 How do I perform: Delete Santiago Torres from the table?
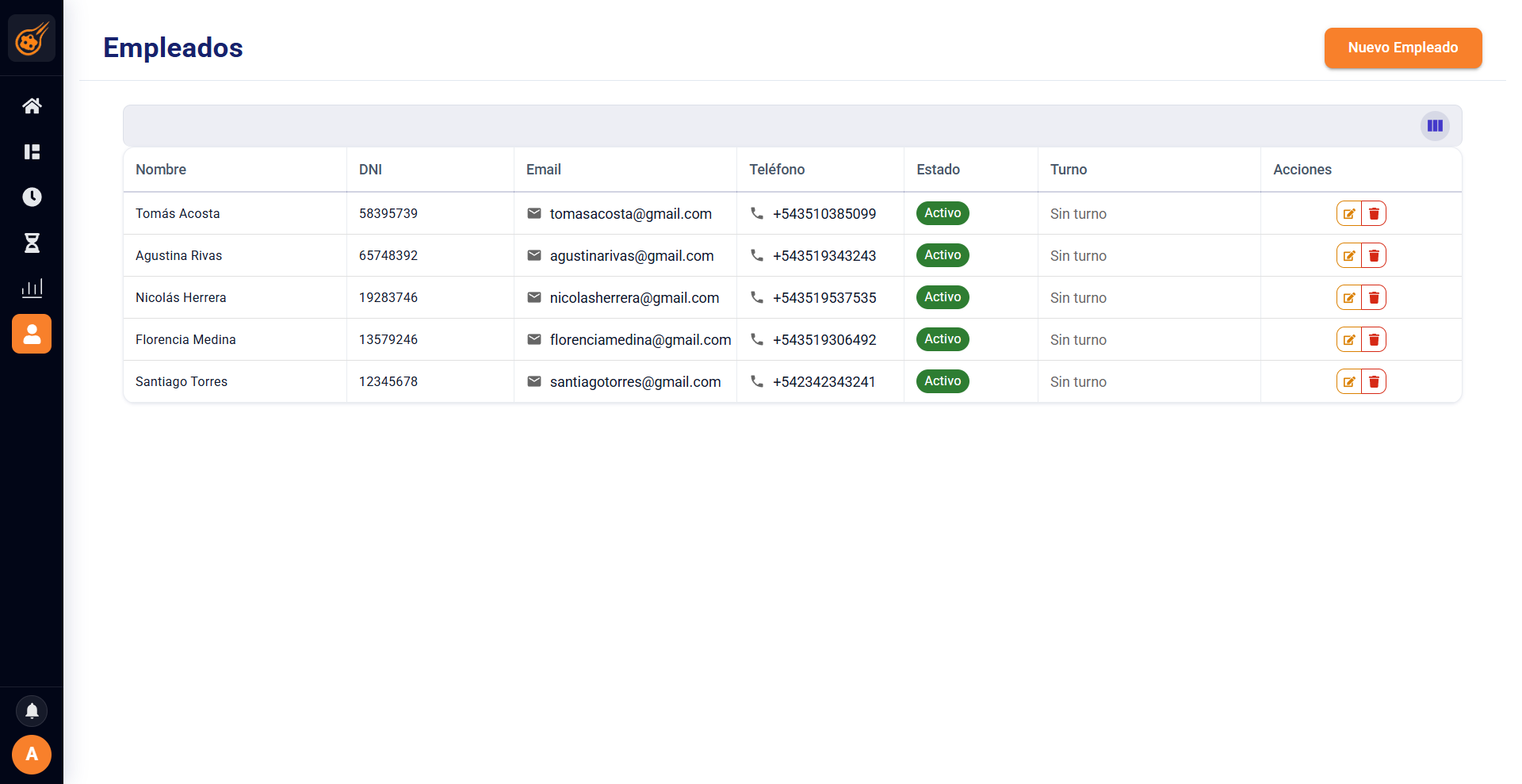[x=1374, y=382]
